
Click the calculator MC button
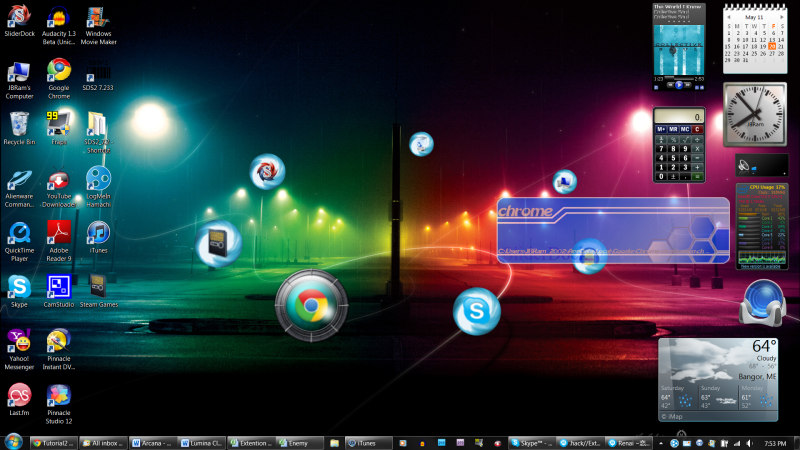point(685,130)
